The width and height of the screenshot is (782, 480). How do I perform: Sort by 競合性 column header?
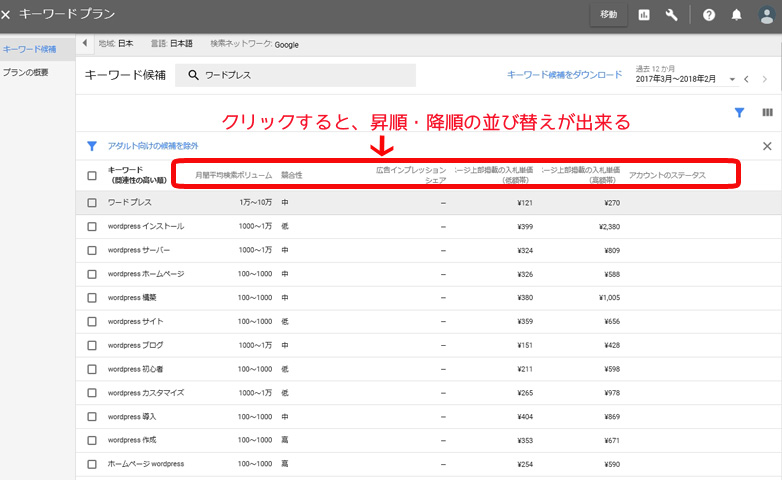coord(292,175)
